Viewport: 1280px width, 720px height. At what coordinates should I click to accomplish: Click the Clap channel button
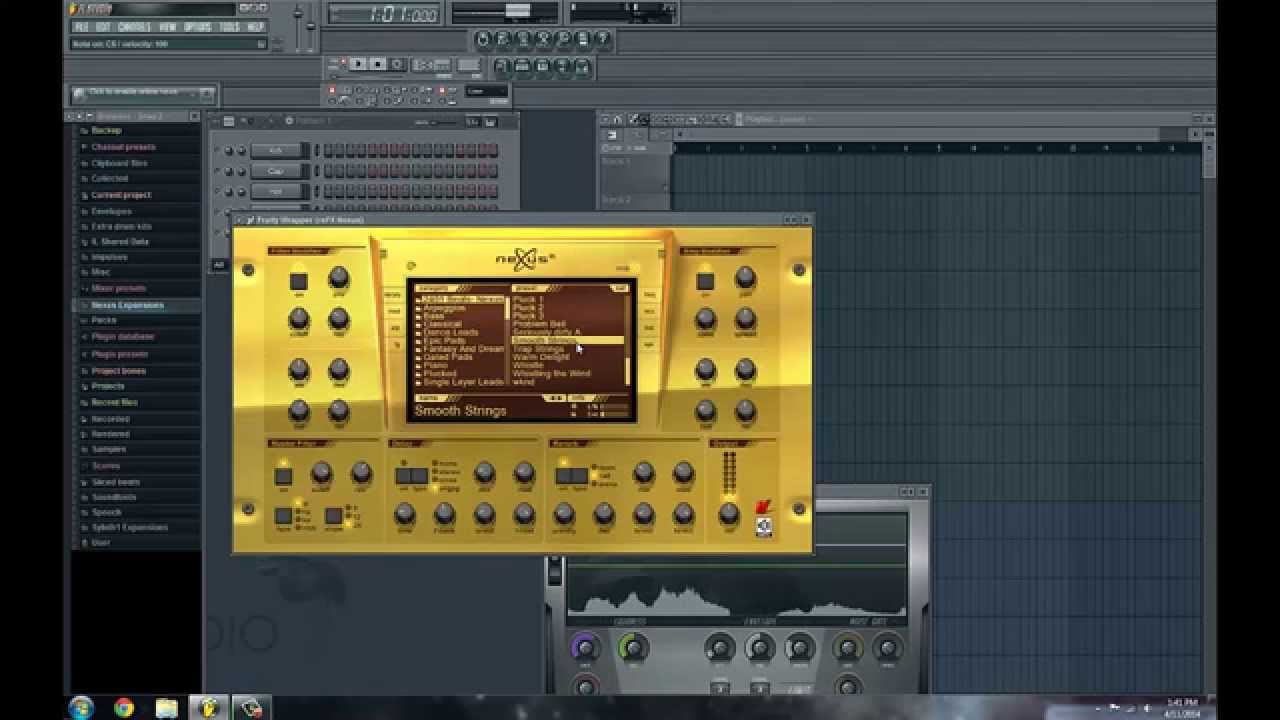(276, 171)
